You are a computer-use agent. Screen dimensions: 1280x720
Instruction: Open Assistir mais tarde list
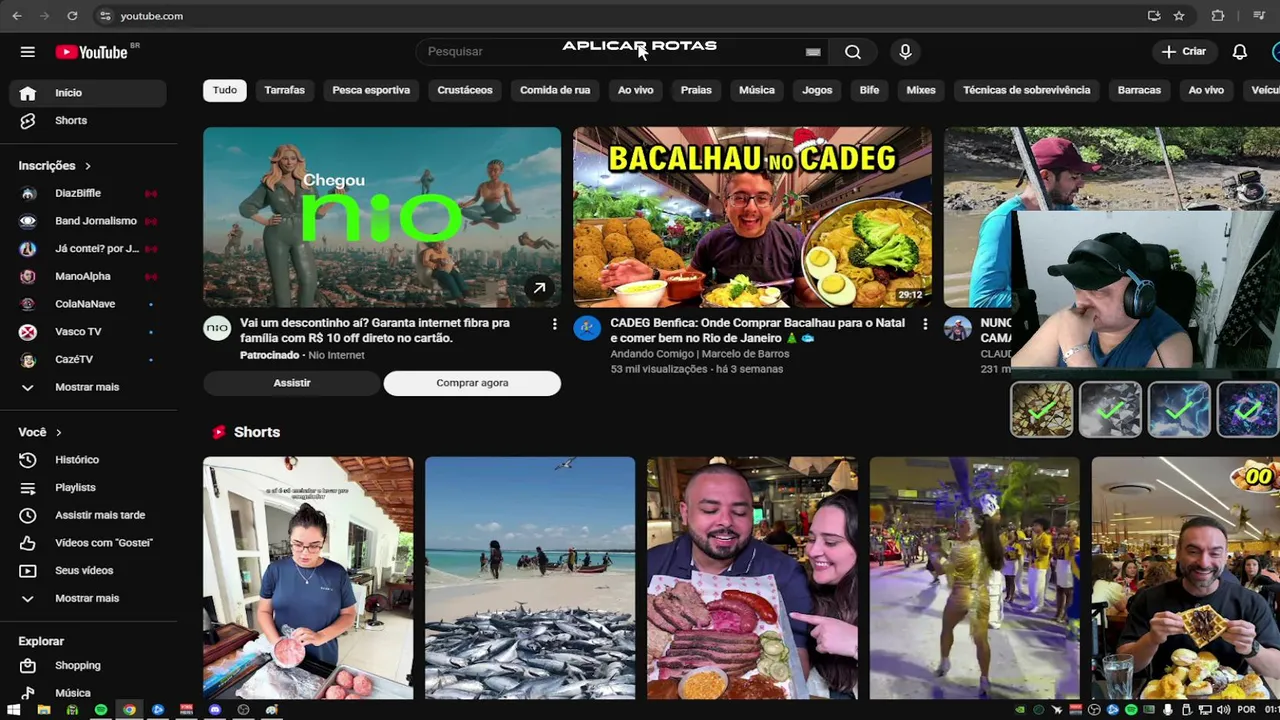pos(88,515)
